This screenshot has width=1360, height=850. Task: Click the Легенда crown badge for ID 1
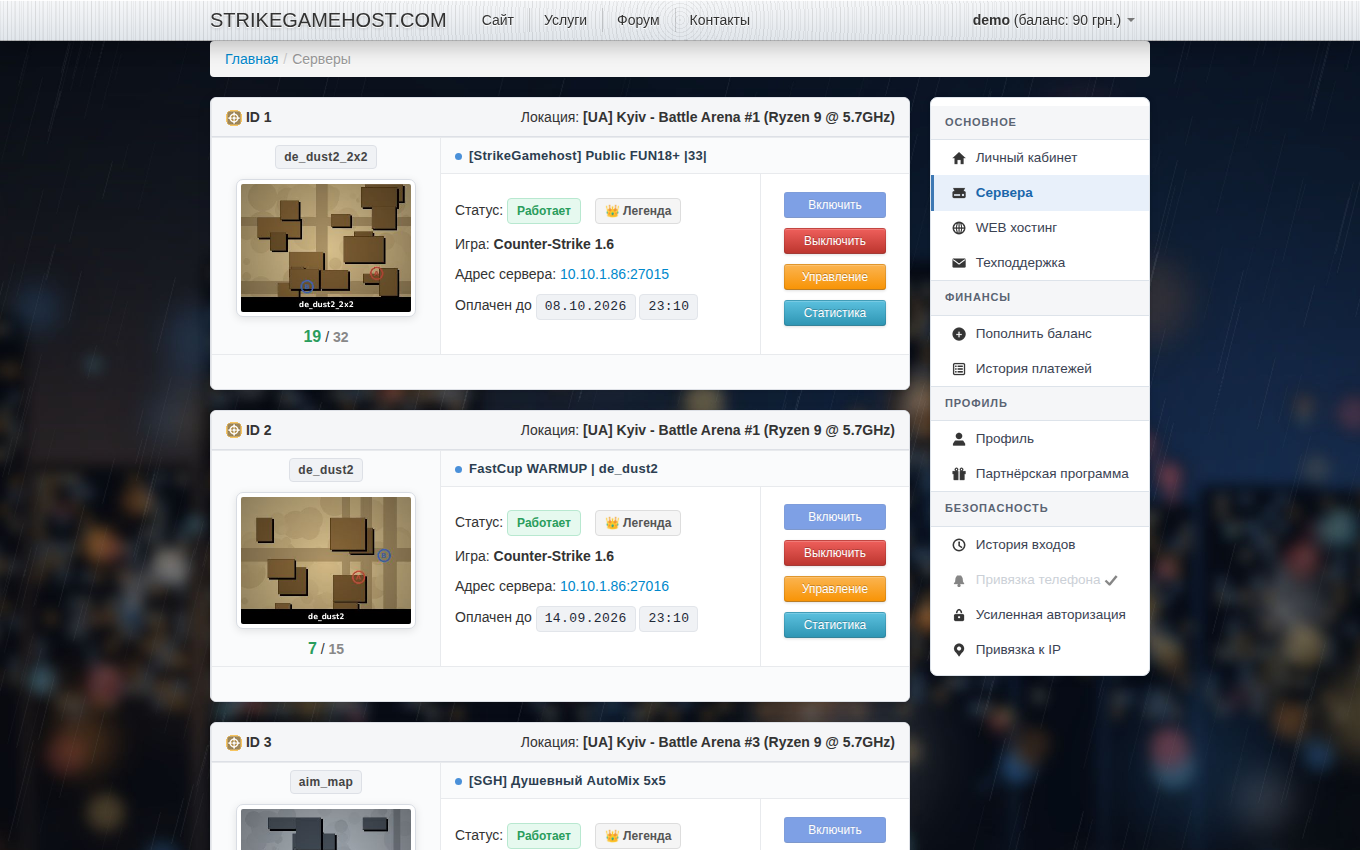click(638, 211)
